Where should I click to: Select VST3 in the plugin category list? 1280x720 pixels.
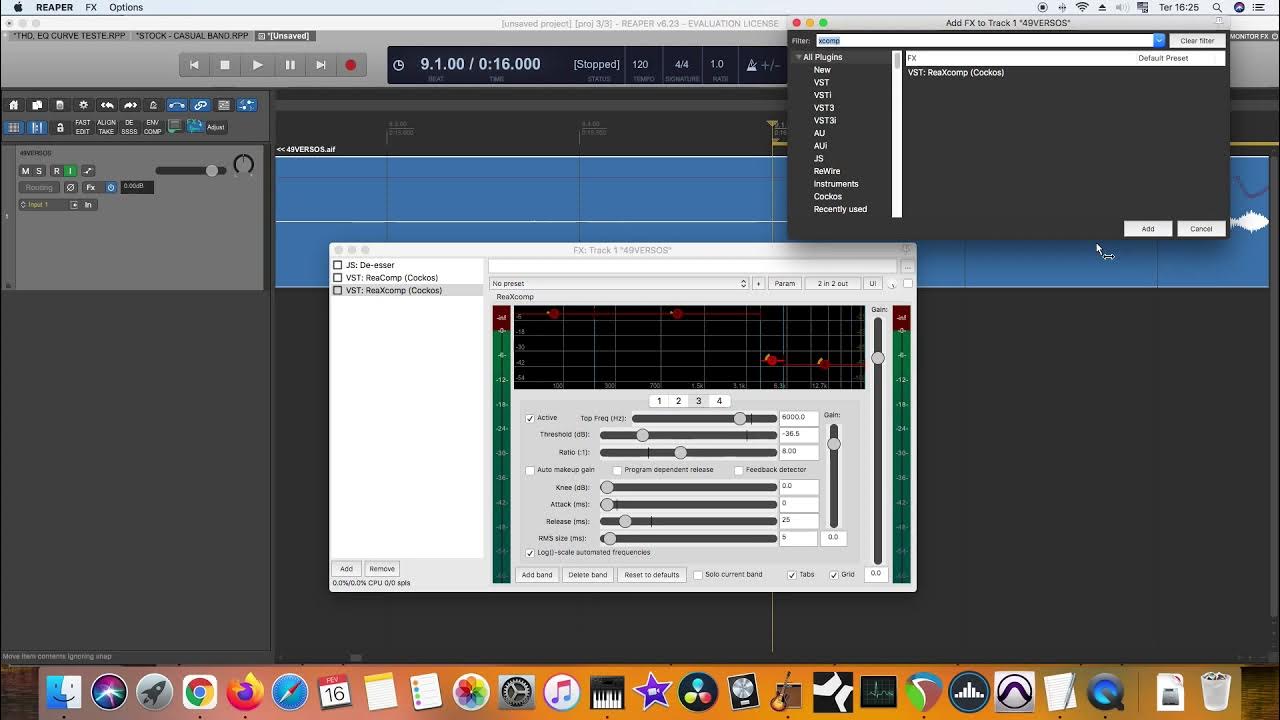(x=824, y=108)
